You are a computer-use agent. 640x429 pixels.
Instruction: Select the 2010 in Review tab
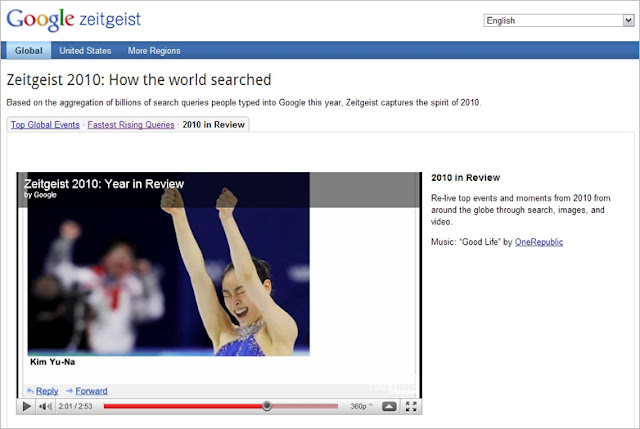(x=213, y=125)
